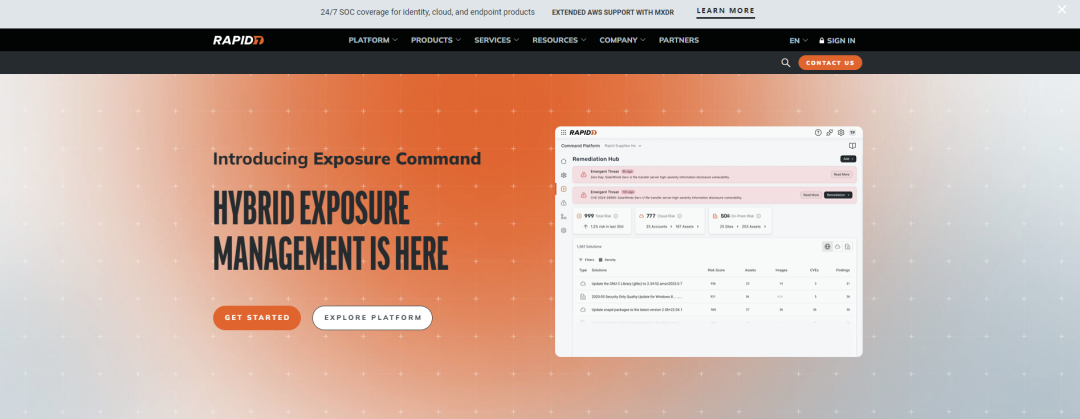
Task: Open the 25 Sites link
Action: 729,227
